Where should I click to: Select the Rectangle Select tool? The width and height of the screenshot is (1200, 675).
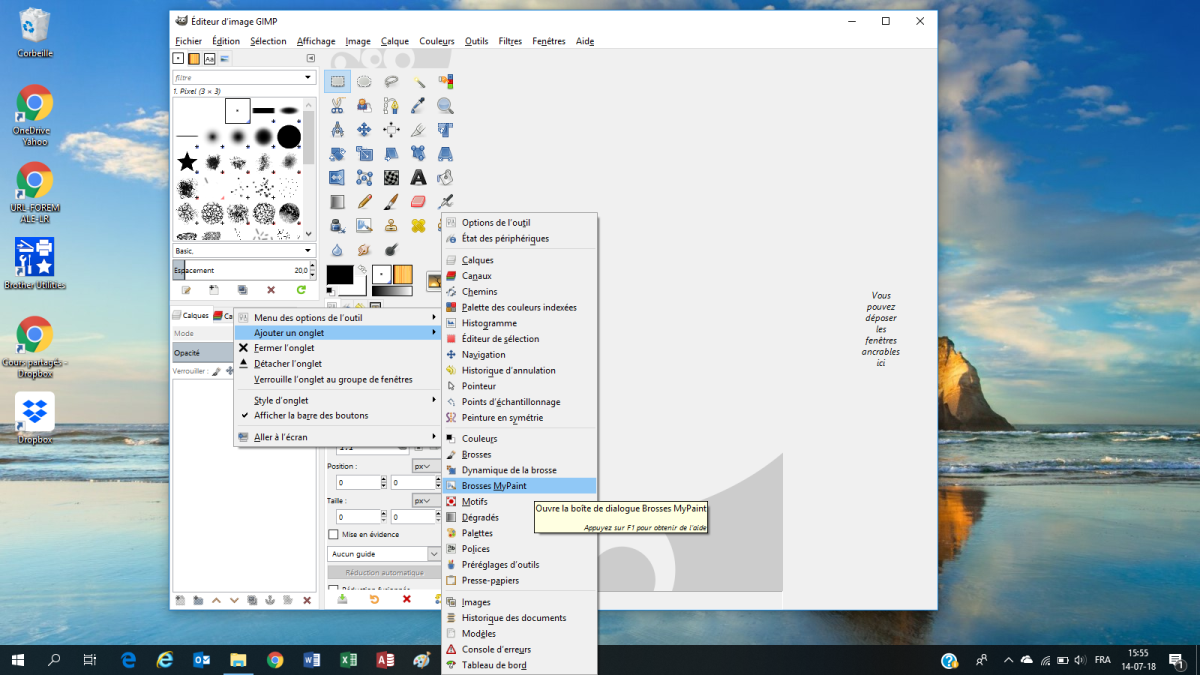(337, 82)
